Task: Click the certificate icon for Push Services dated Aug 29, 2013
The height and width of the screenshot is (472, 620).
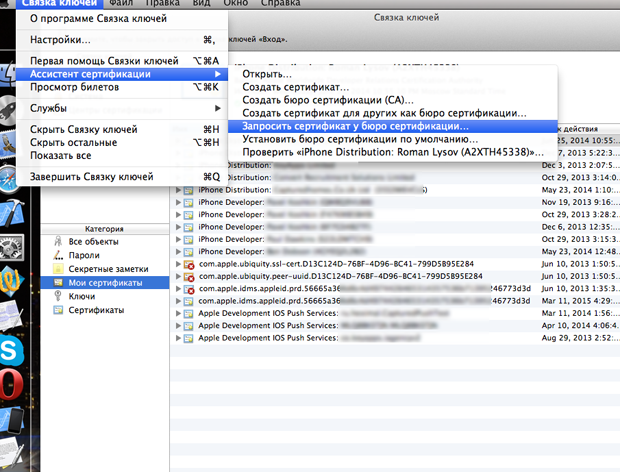Action: pos(189,338)
